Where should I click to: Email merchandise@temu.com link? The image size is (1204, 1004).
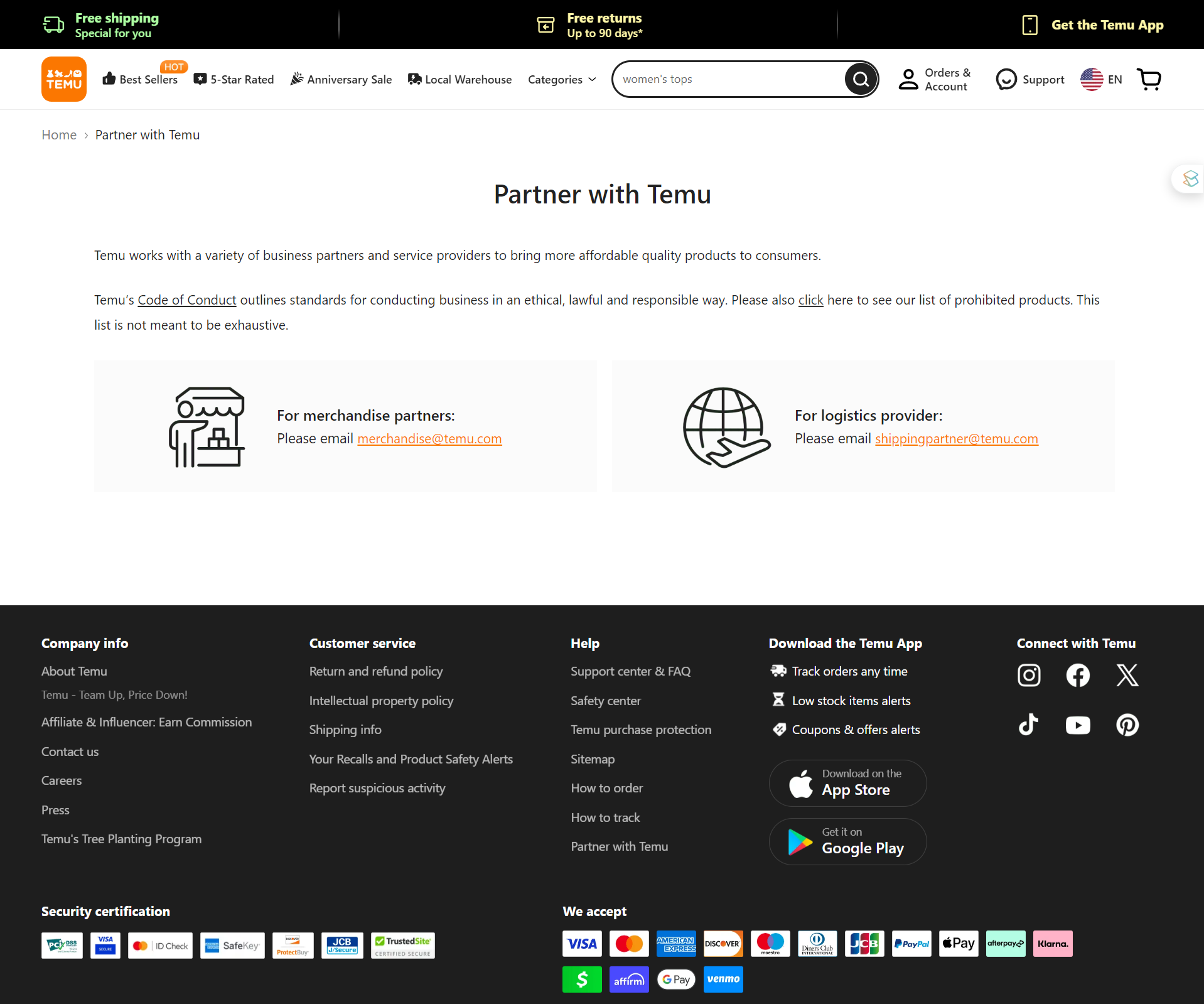point(429,439)
